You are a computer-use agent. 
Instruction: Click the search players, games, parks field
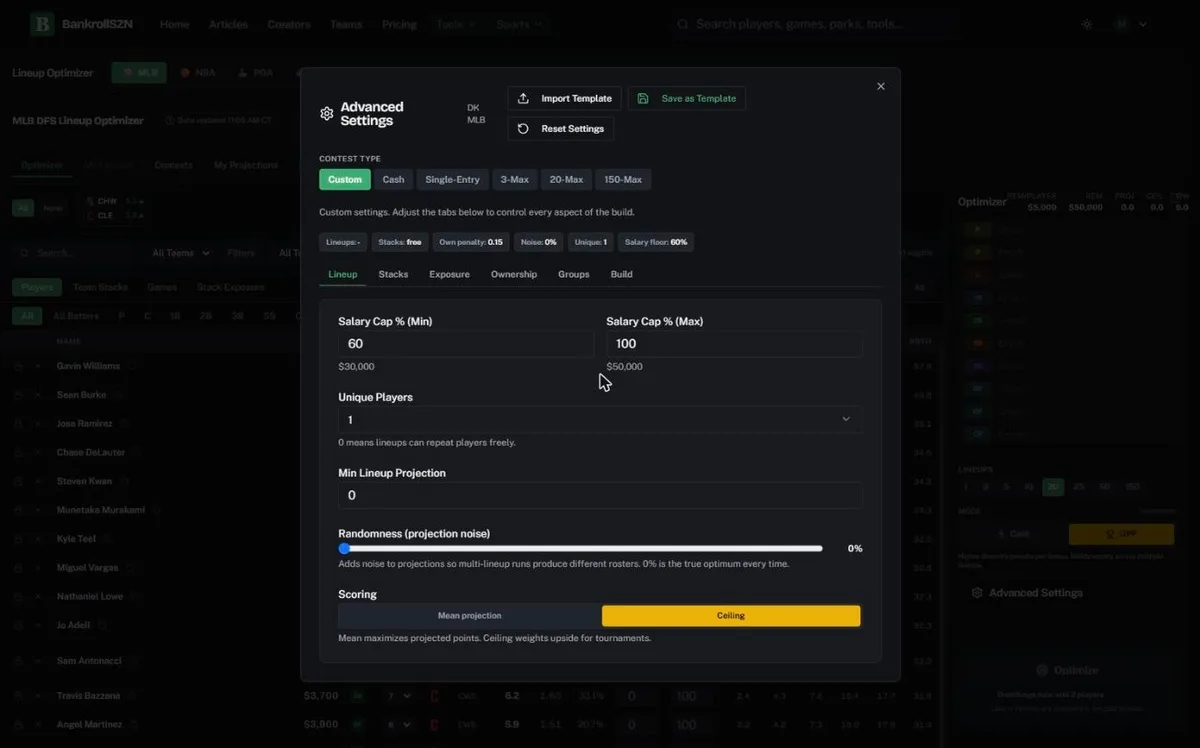pyautogui.click(x=815, y=24)
